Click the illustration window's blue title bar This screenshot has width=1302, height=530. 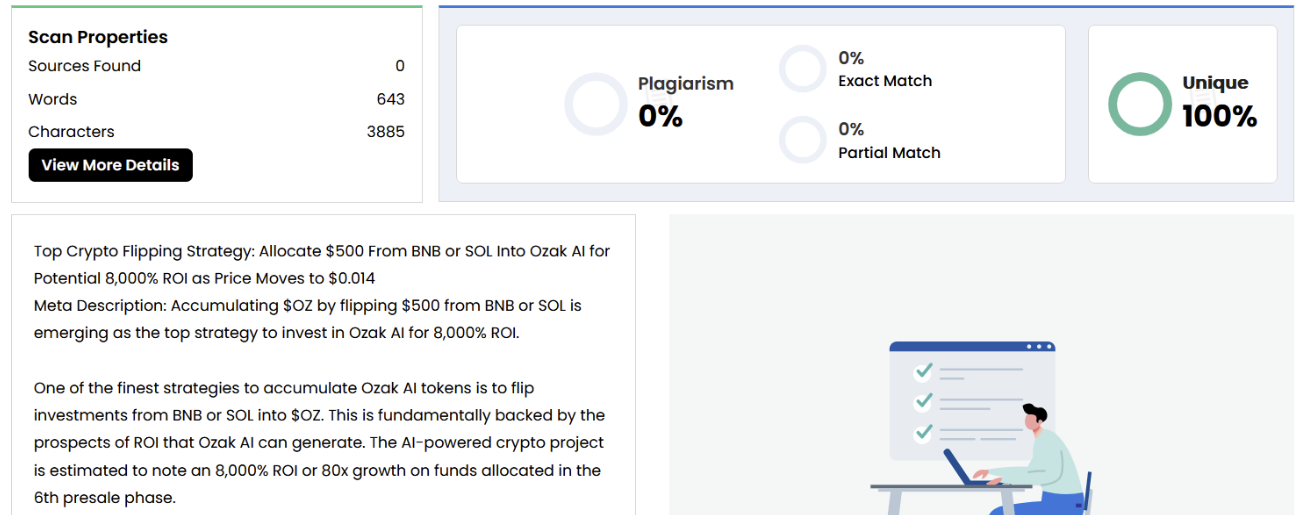(x=972, y=347)
